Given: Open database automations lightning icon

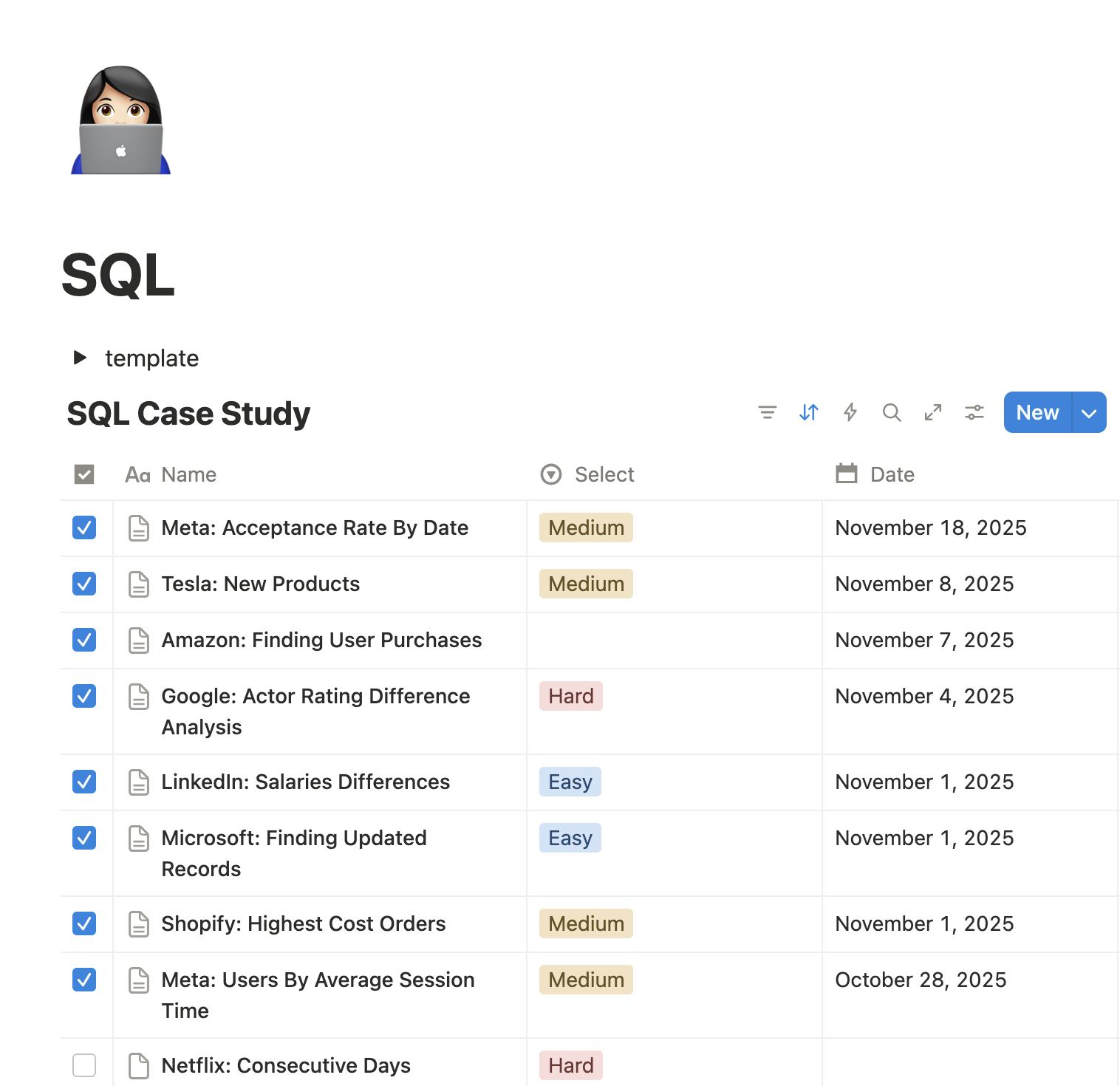Looking at the screenshot, I should [850, 412].
